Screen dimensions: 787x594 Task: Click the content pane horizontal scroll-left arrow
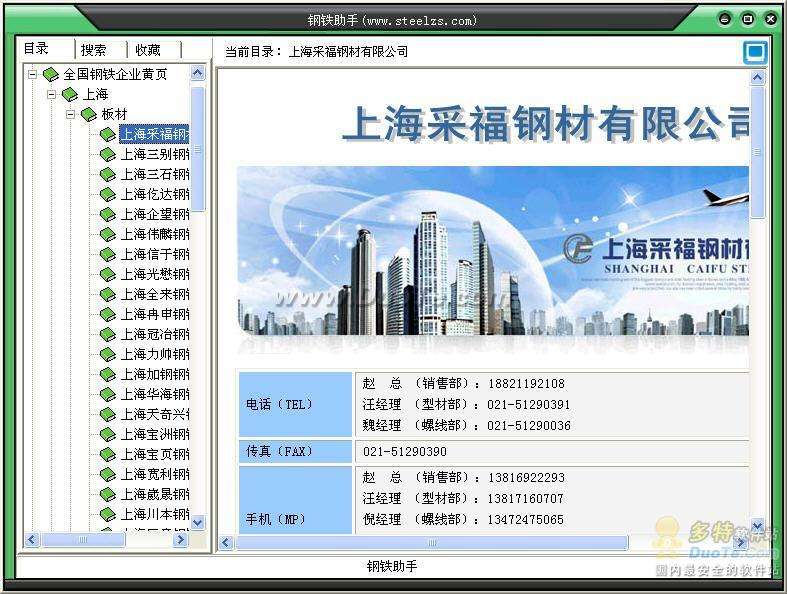click(x=226, y=543)
